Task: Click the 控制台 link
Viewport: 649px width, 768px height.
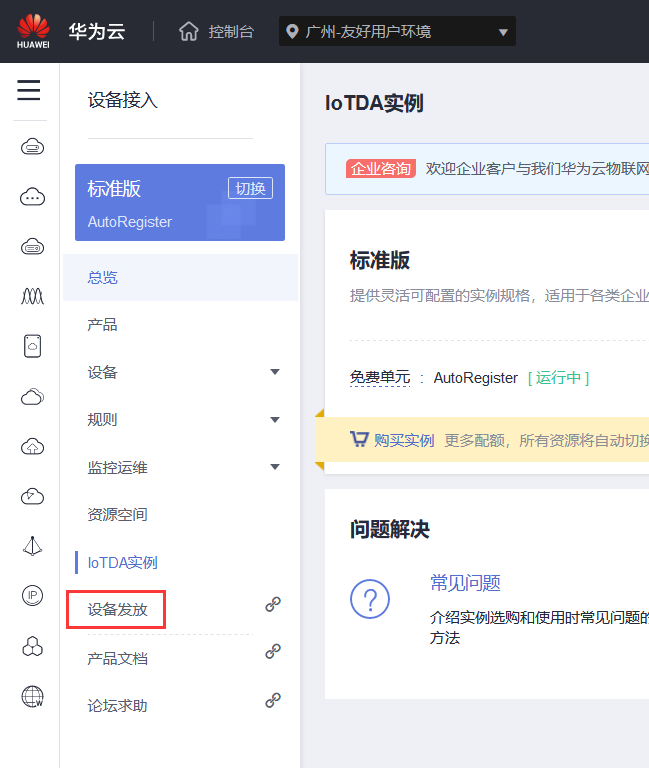Action: pos(231,32)
